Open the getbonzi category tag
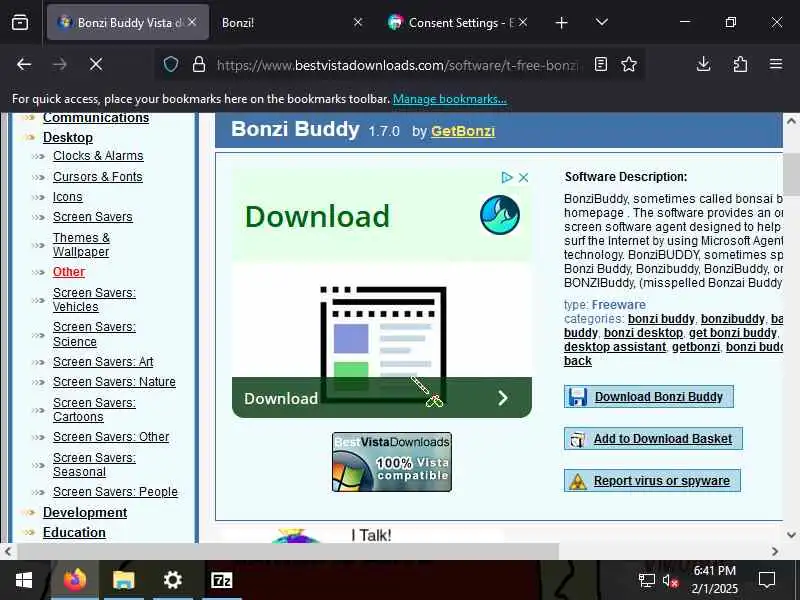Viewport: 800px width, 600px height. 696,347
